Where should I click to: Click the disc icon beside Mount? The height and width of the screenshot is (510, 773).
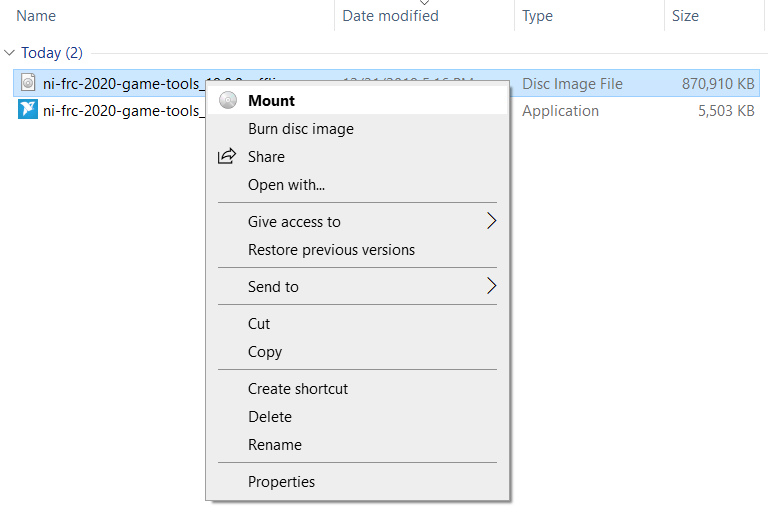pos(228,101)
